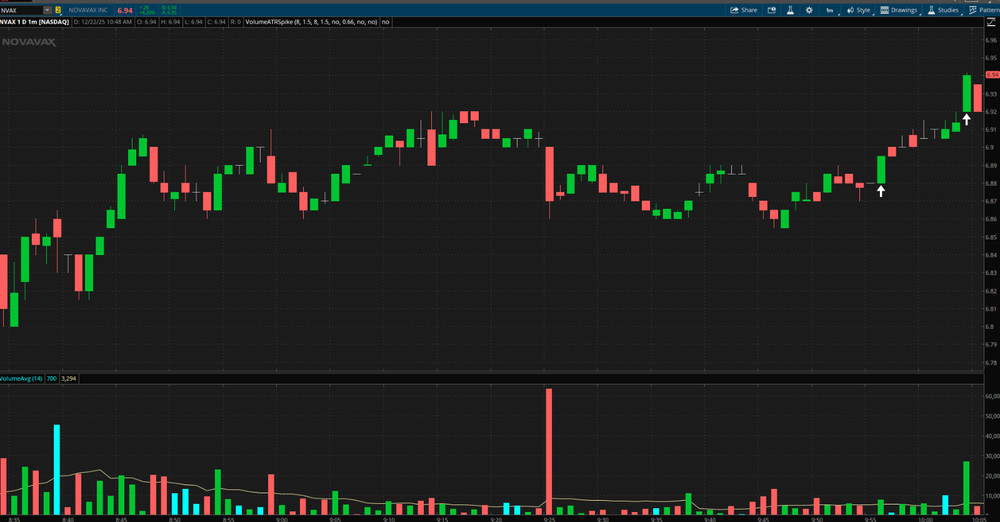Click the bid/ask B: 6.94 A: 6.95 readout
Image resolution: width=1000 pixels, height=522 pixels.
[170, 10]
